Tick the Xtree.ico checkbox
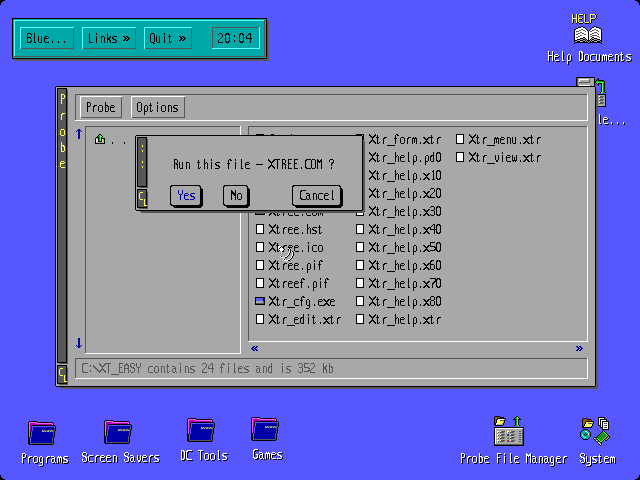The image size is (640, 480). click(x=260, y=247)
